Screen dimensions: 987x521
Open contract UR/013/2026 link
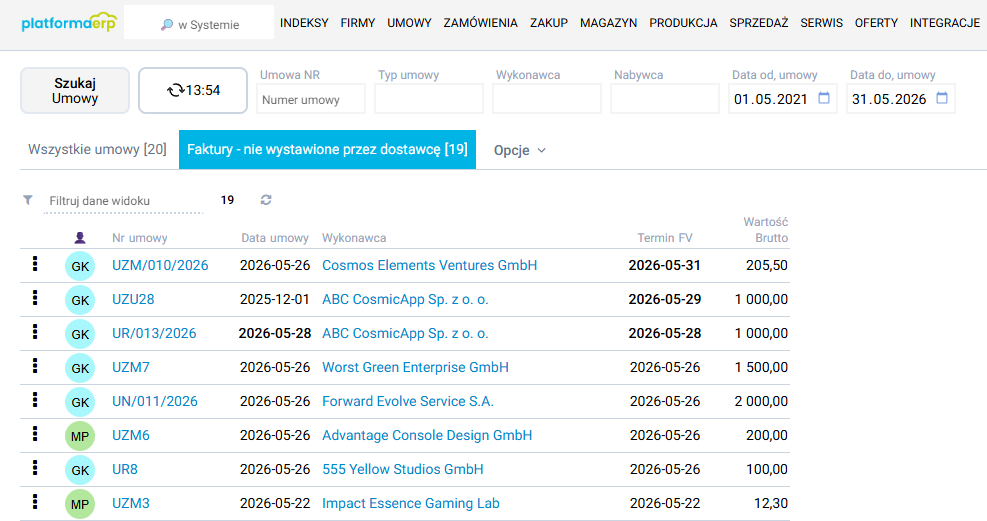pyautogui.click(x=154, y=333)
